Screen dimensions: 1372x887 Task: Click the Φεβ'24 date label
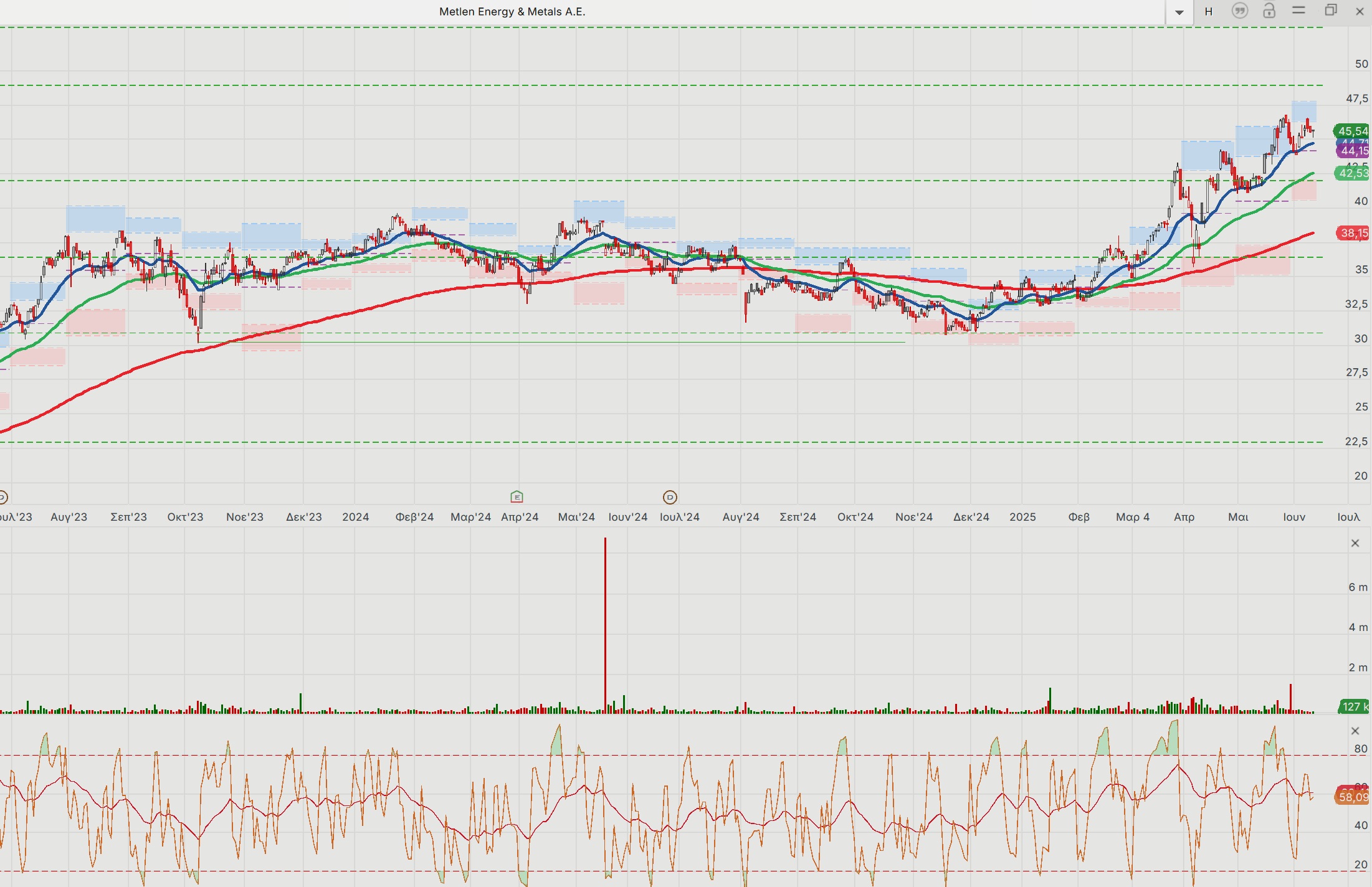pos(414,517)
